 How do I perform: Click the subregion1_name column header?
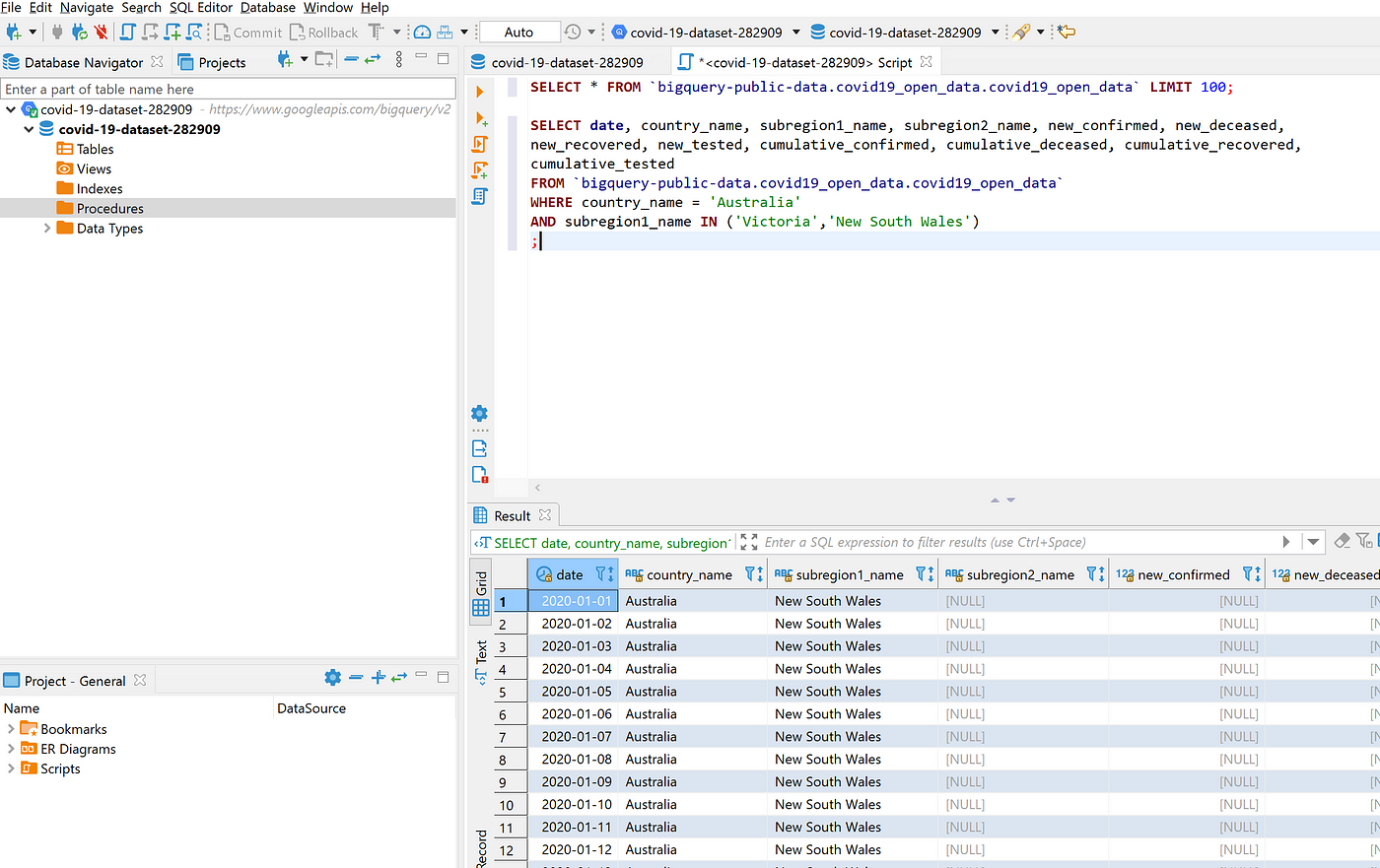pyautogui.click(x=853, y=574)
